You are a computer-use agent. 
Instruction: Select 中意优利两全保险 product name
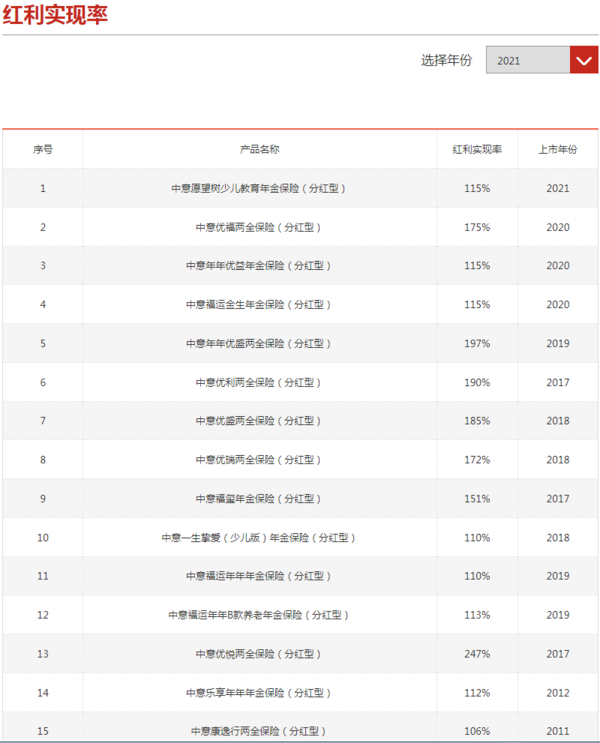pos(259,382)
